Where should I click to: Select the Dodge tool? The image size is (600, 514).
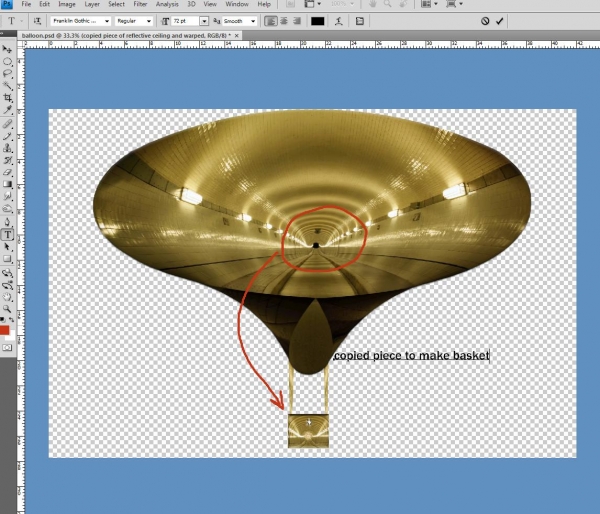[7, 209]
